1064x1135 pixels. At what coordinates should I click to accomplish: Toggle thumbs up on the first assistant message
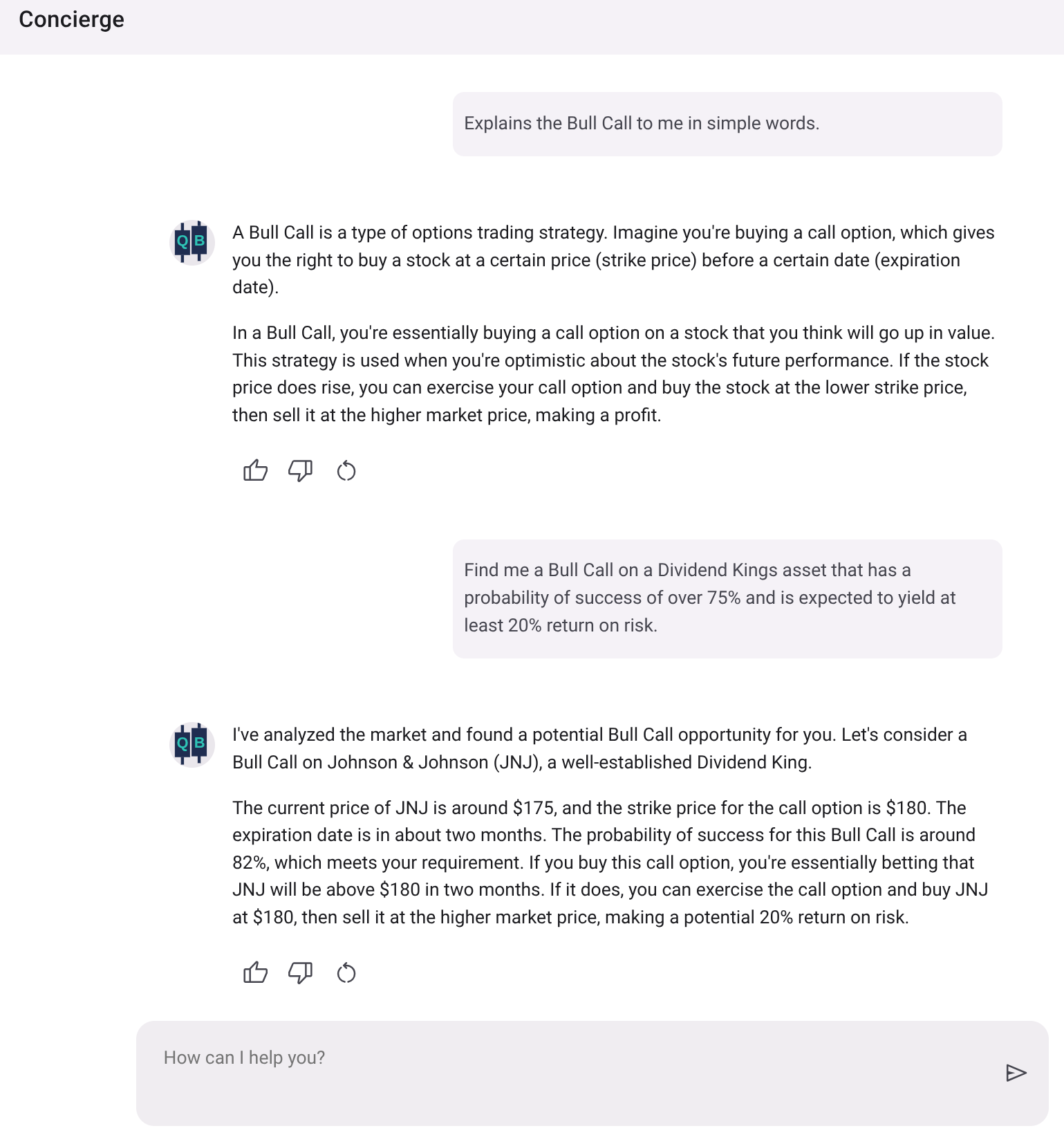[256, 471]
